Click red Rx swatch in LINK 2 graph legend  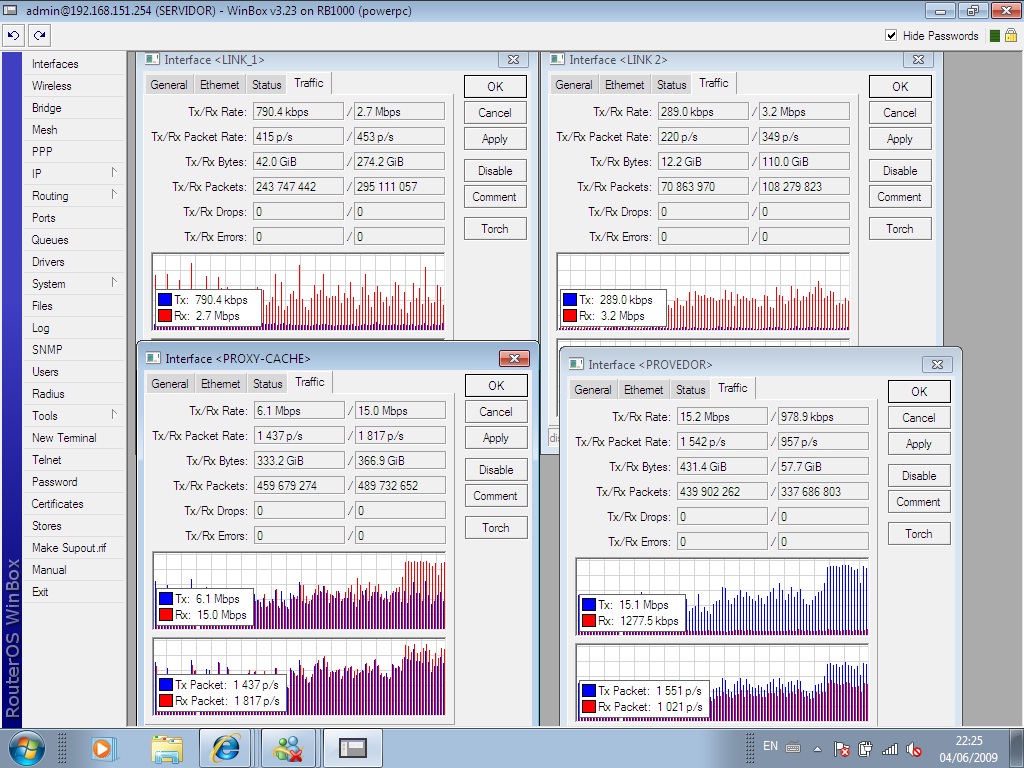pos(569,315)
